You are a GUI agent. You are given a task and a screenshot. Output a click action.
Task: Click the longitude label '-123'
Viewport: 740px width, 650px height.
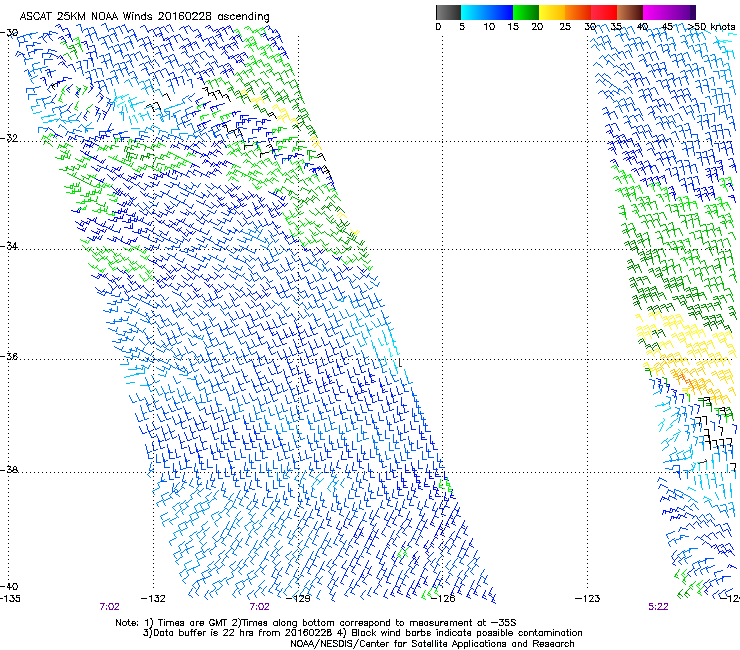(588, 599)
